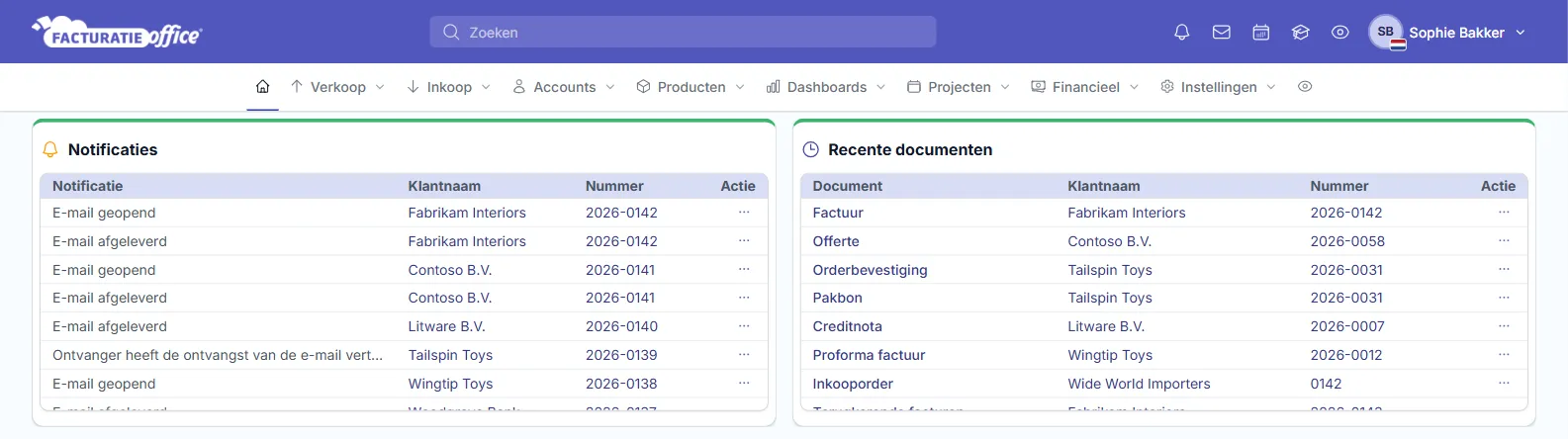Open the notifications bell in header

(x=1181, y=32)
